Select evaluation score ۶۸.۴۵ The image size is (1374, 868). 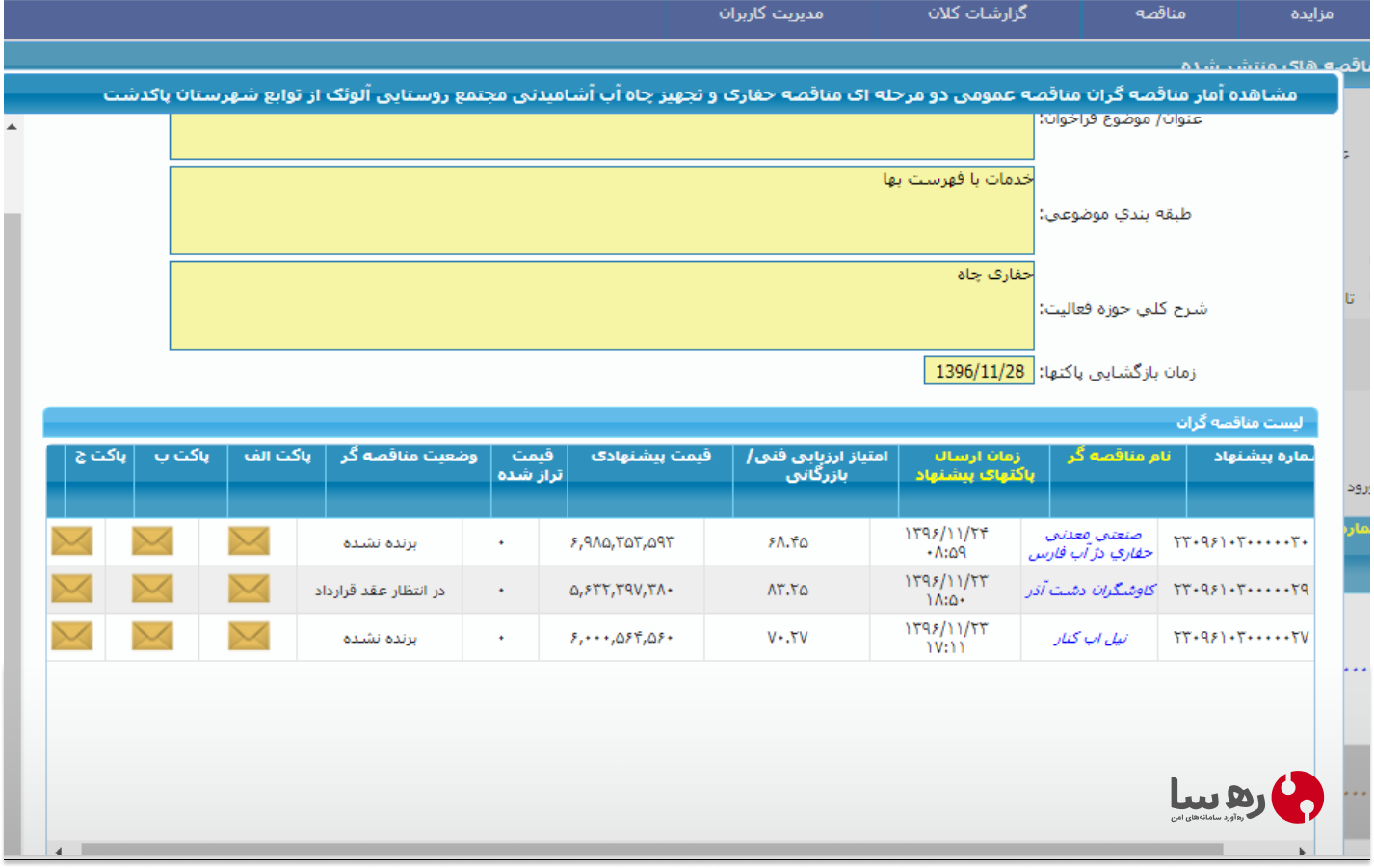(787, 542)
